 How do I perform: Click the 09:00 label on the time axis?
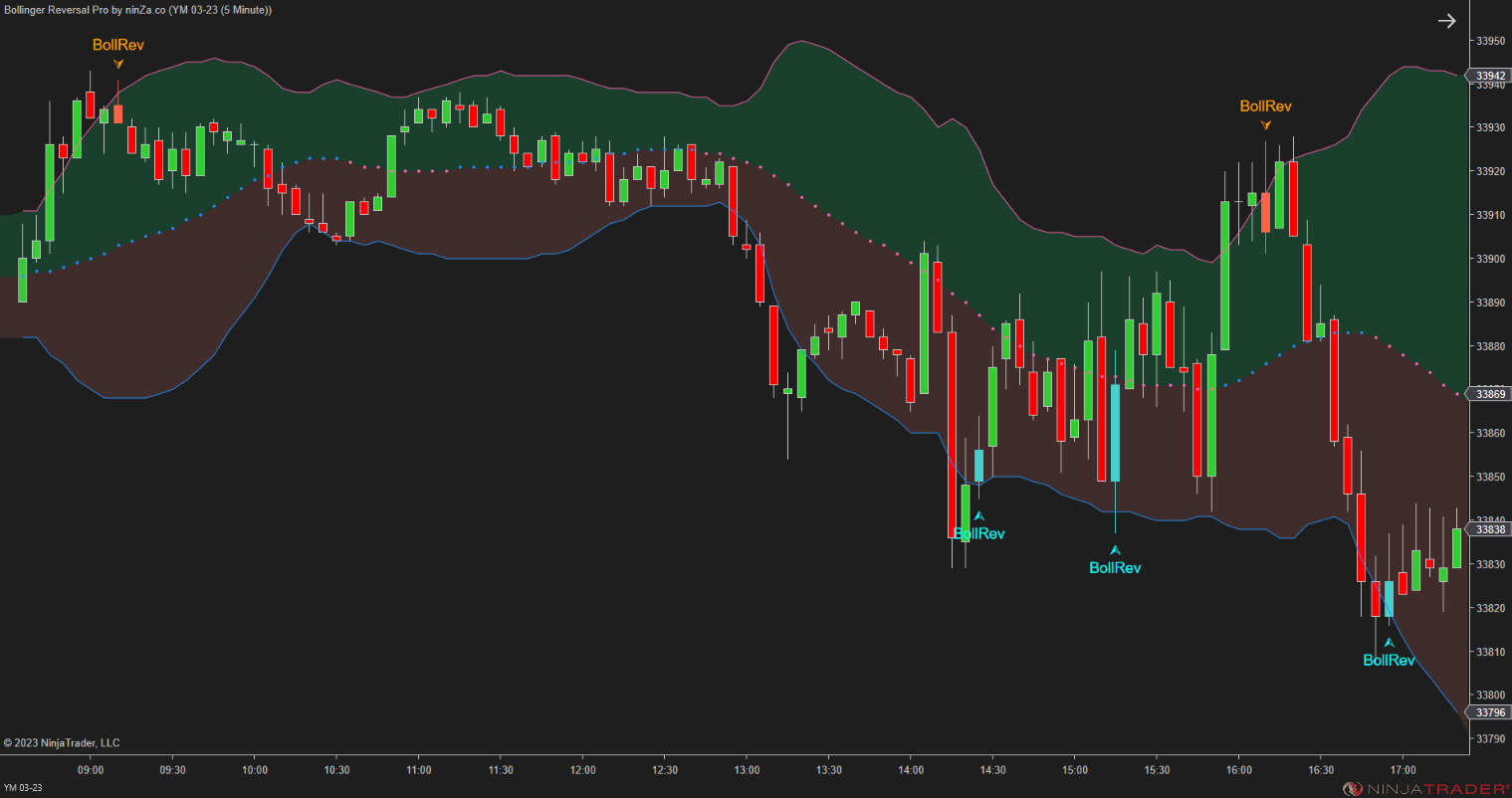pos(91,769)
